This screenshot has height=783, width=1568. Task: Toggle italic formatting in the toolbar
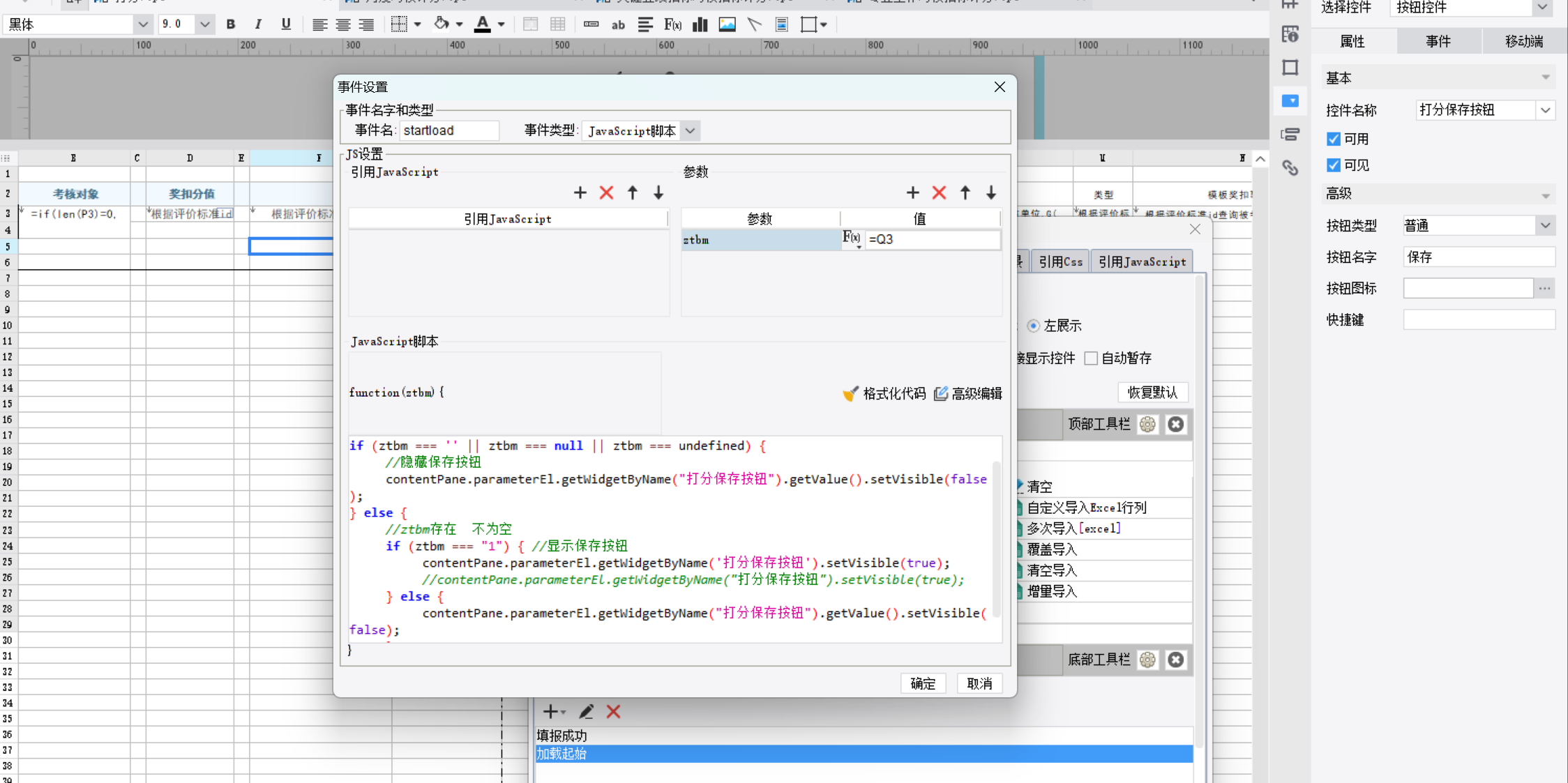coord(258,24)
